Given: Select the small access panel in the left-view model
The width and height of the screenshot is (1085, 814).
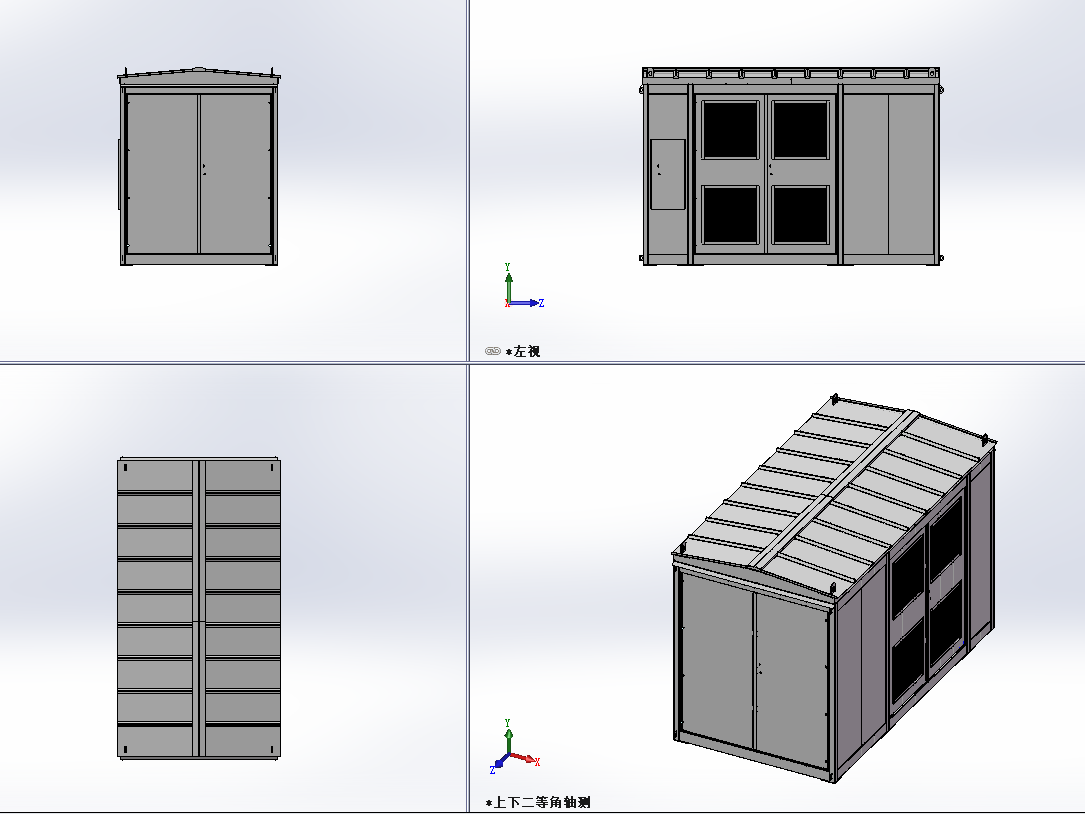Looking at the screenshot, I should [668, 174].
